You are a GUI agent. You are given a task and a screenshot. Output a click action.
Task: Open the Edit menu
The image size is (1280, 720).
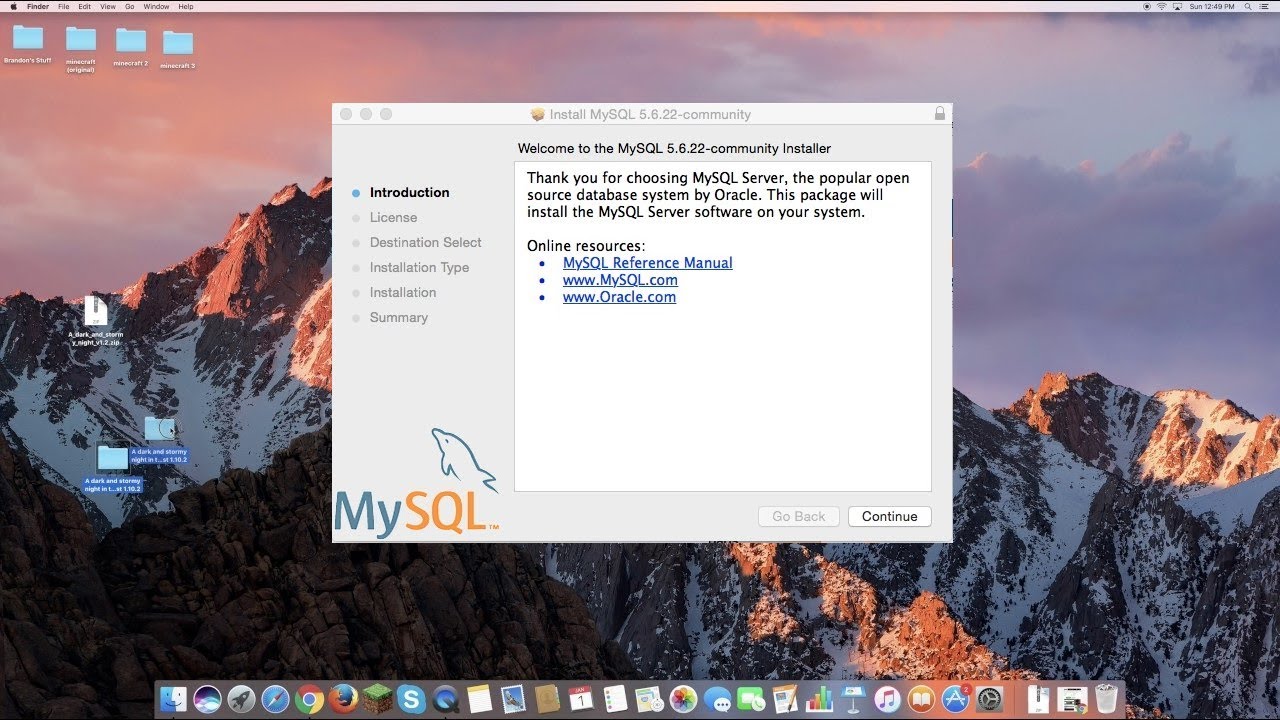85,6
